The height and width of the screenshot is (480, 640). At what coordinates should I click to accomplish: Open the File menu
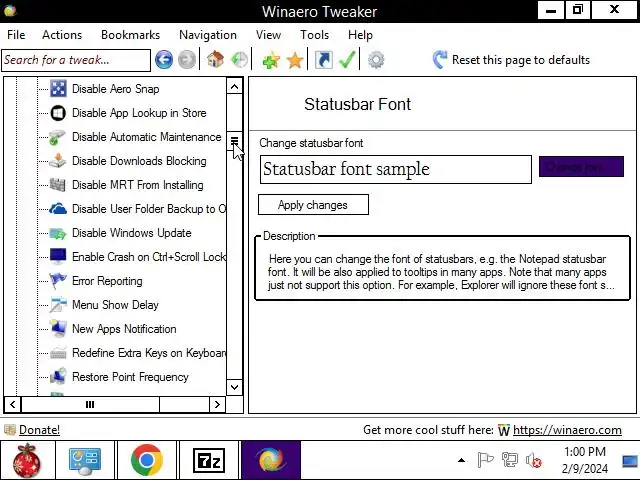[16, 35]
